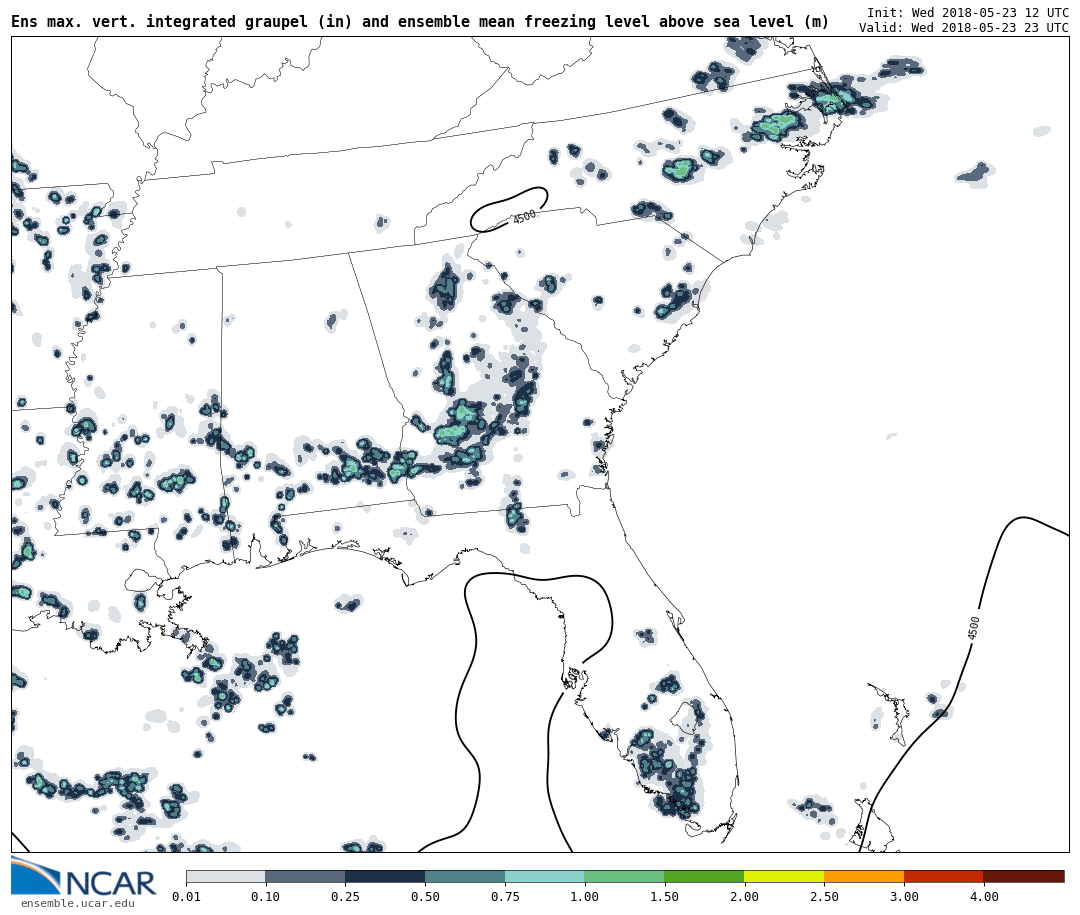Click the slate 0.10–0.25 colorbar segment
1080x915 pixels.
tap(305, 876)
